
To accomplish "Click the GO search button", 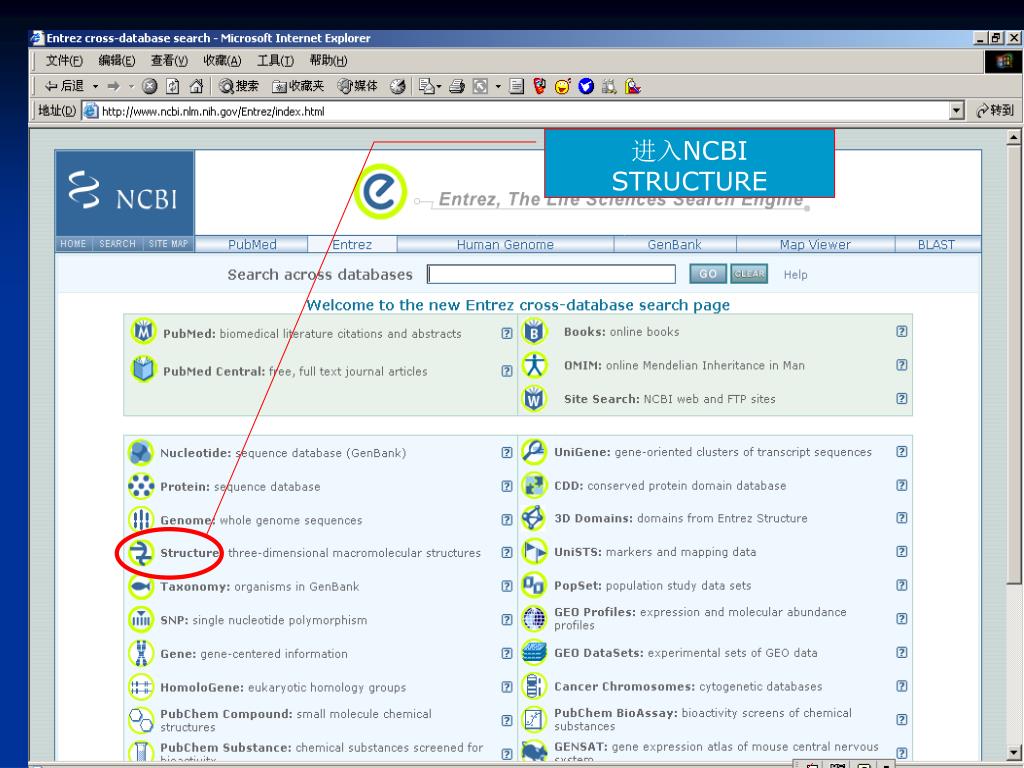I will pos(708,274).
